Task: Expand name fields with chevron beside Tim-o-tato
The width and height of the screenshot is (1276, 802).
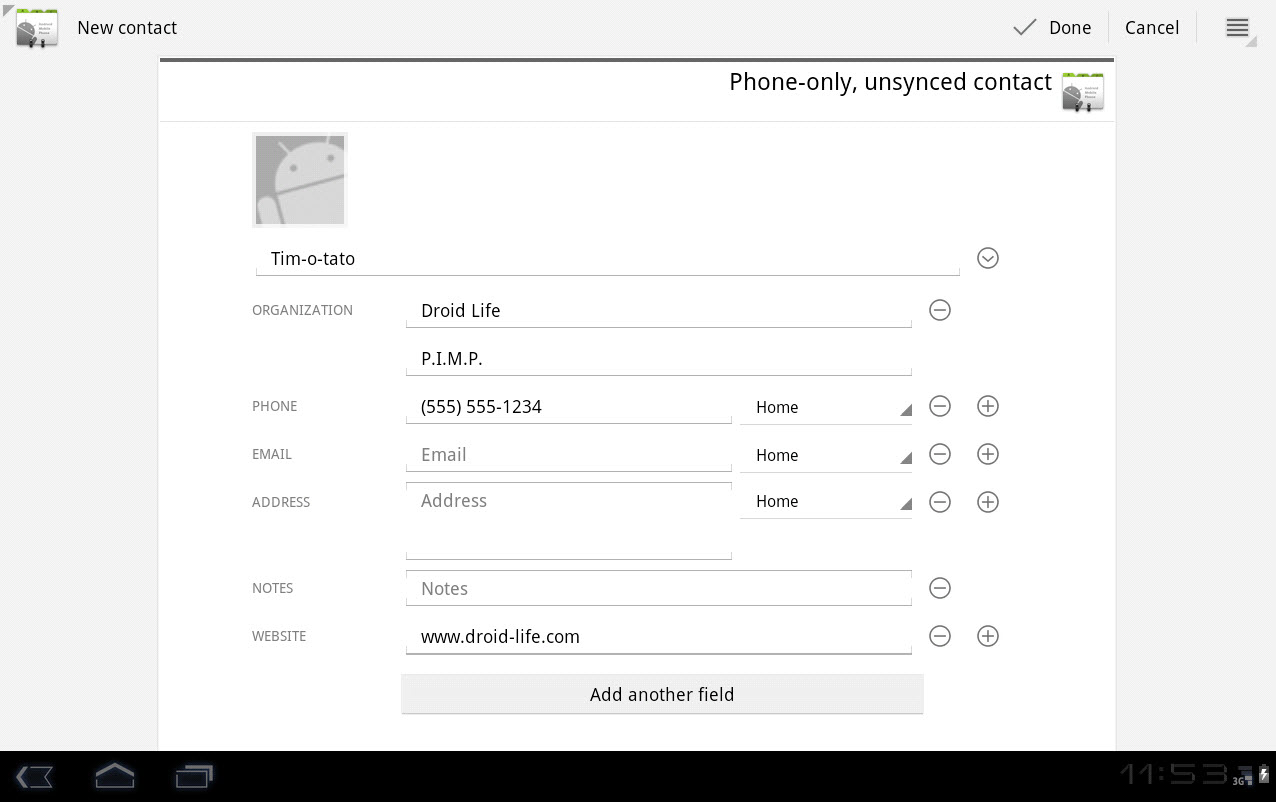Action: [987, 258]
